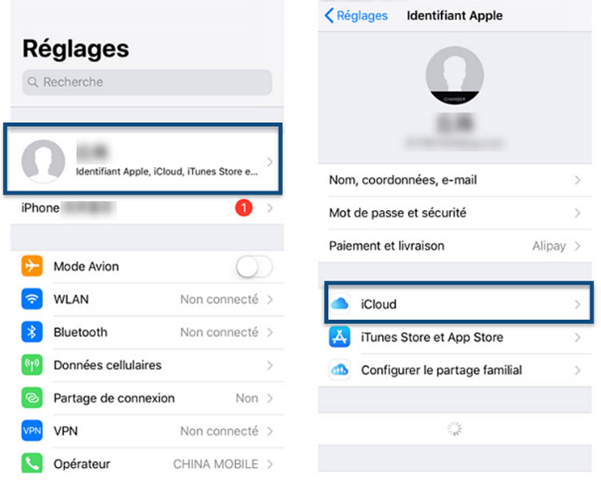Go back to Réglages
Viewport: 601px width, 488px height.
[356, 15]
